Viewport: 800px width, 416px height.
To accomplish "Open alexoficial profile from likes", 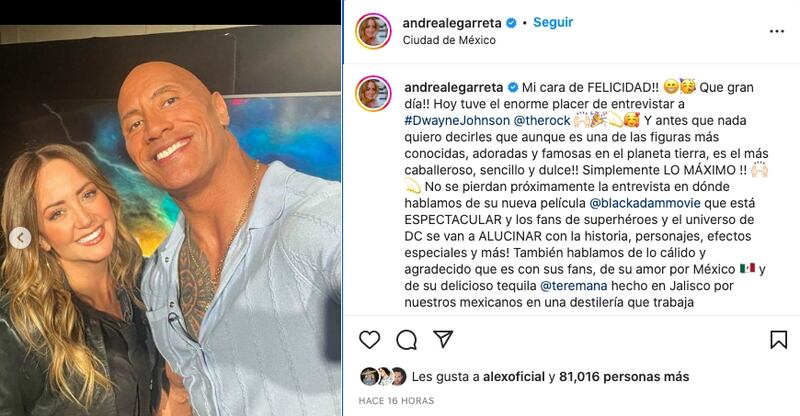I will [514, 377].
